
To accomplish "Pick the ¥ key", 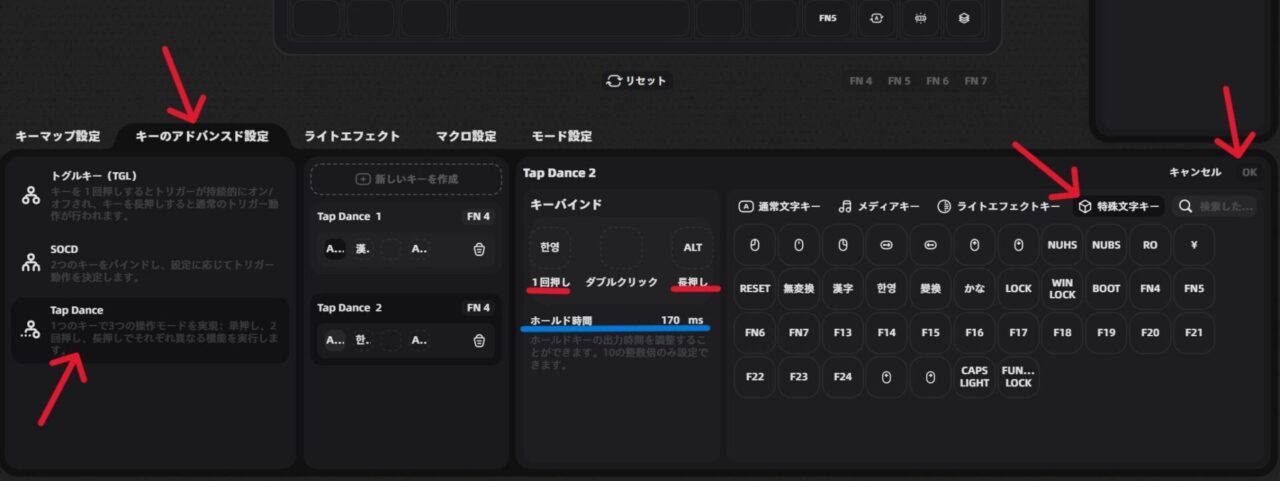I will click(1194, 244).
